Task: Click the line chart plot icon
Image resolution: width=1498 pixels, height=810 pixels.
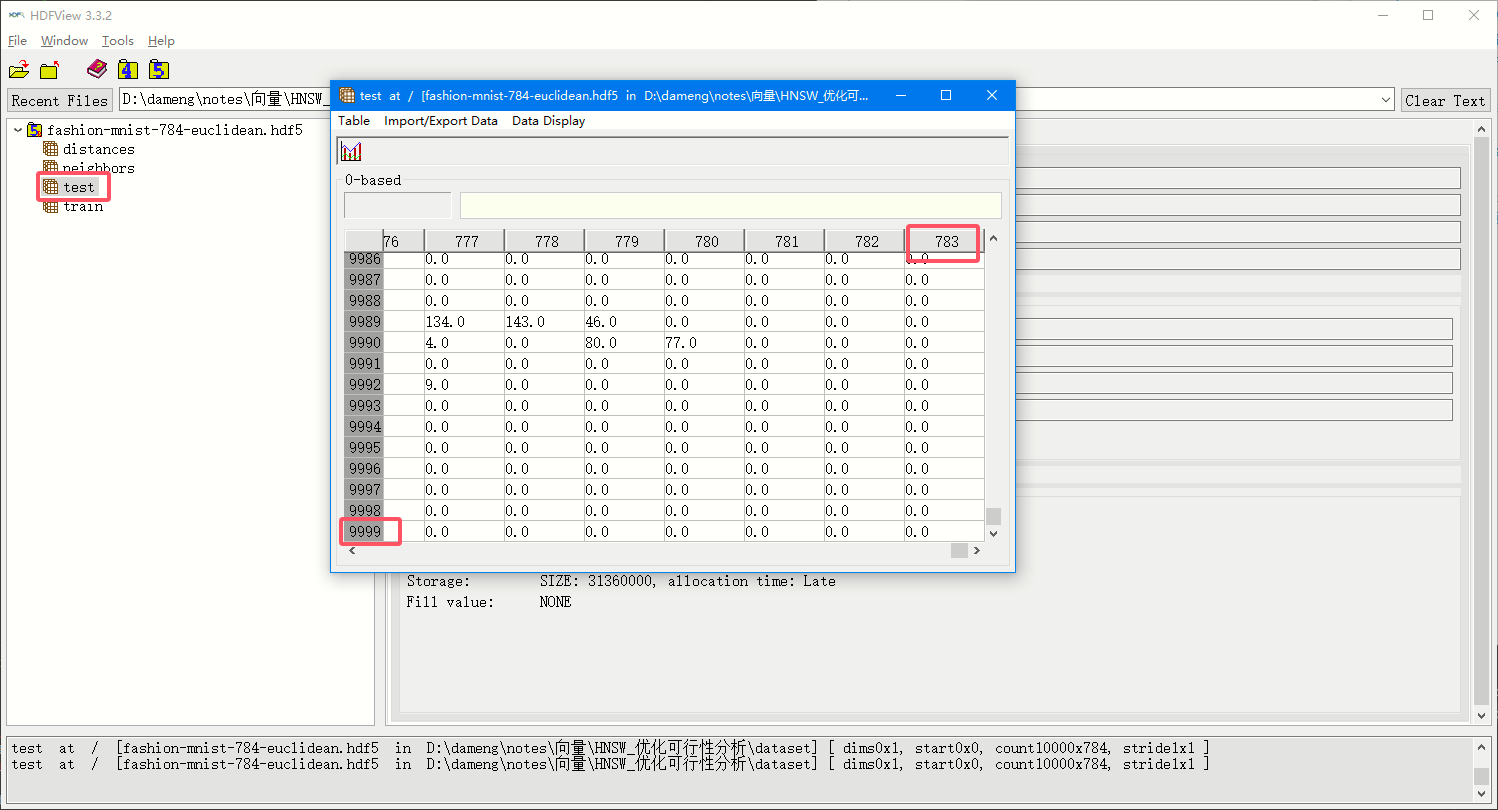Action: (351, 151)
